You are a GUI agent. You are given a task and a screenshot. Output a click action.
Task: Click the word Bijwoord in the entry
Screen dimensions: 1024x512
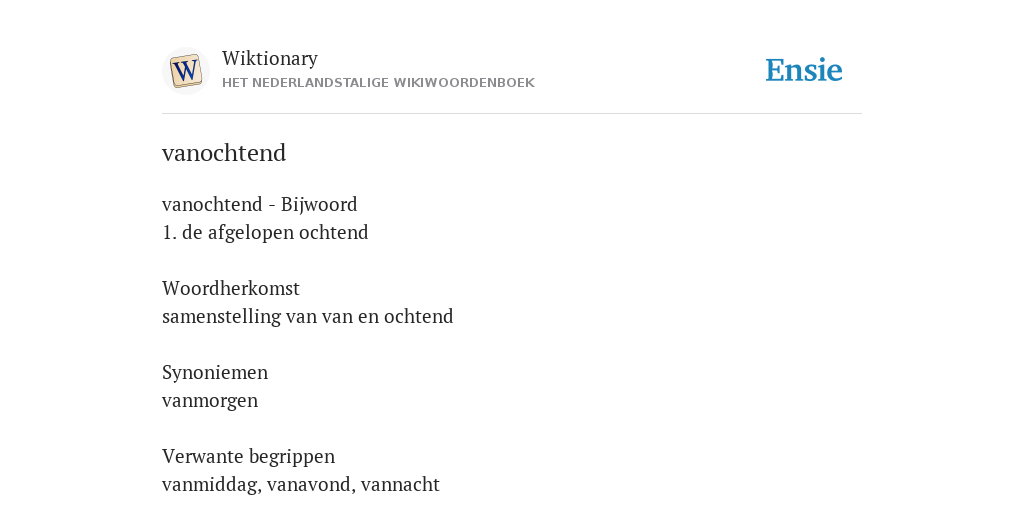click(x=319, y=204)
